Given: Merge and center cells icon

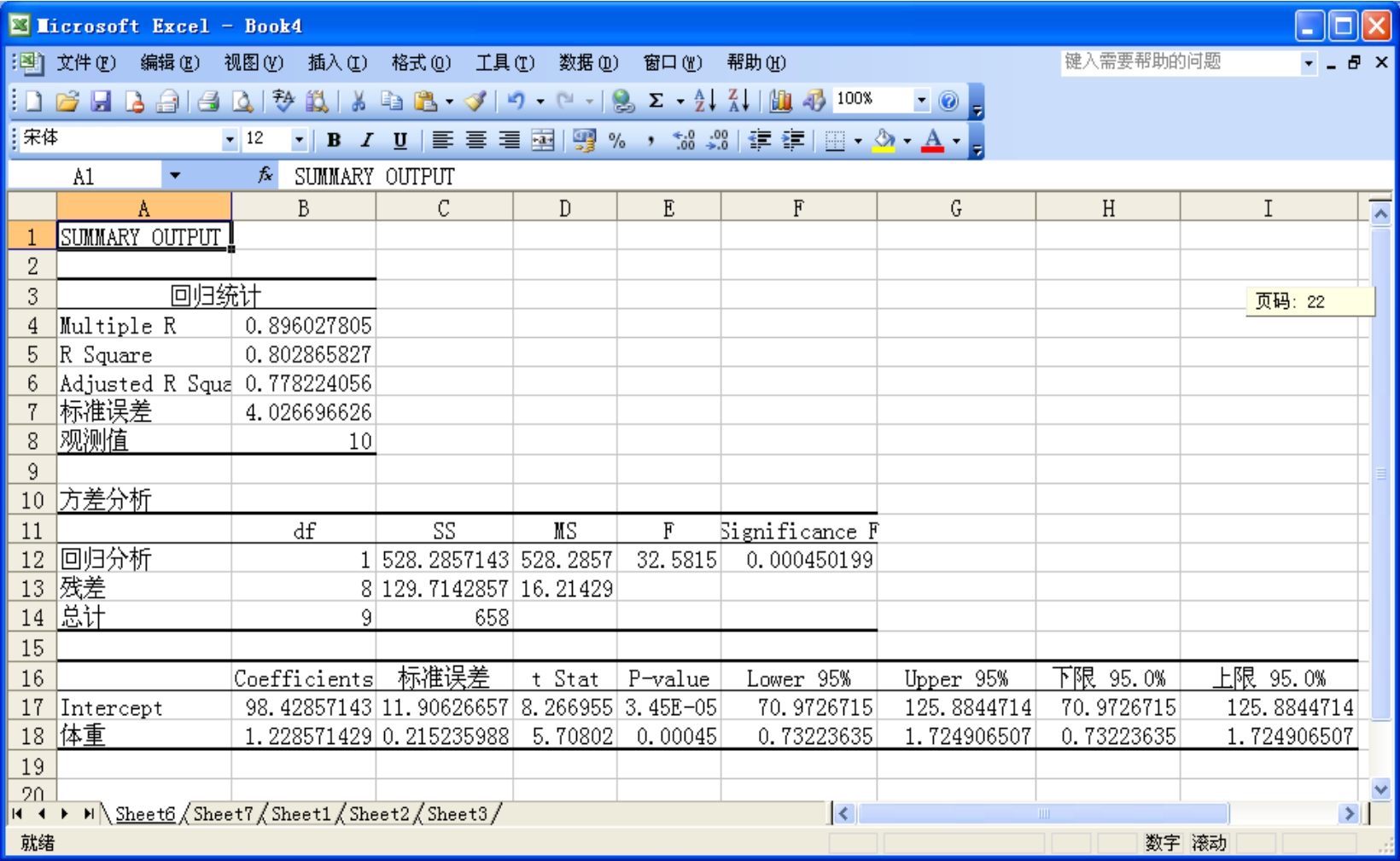Looking at the screenshot, I should [543, 140].
